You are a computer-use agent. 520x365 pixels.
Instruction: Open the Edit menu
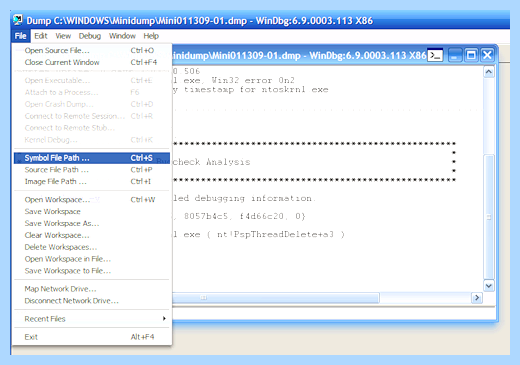(41, 36)
